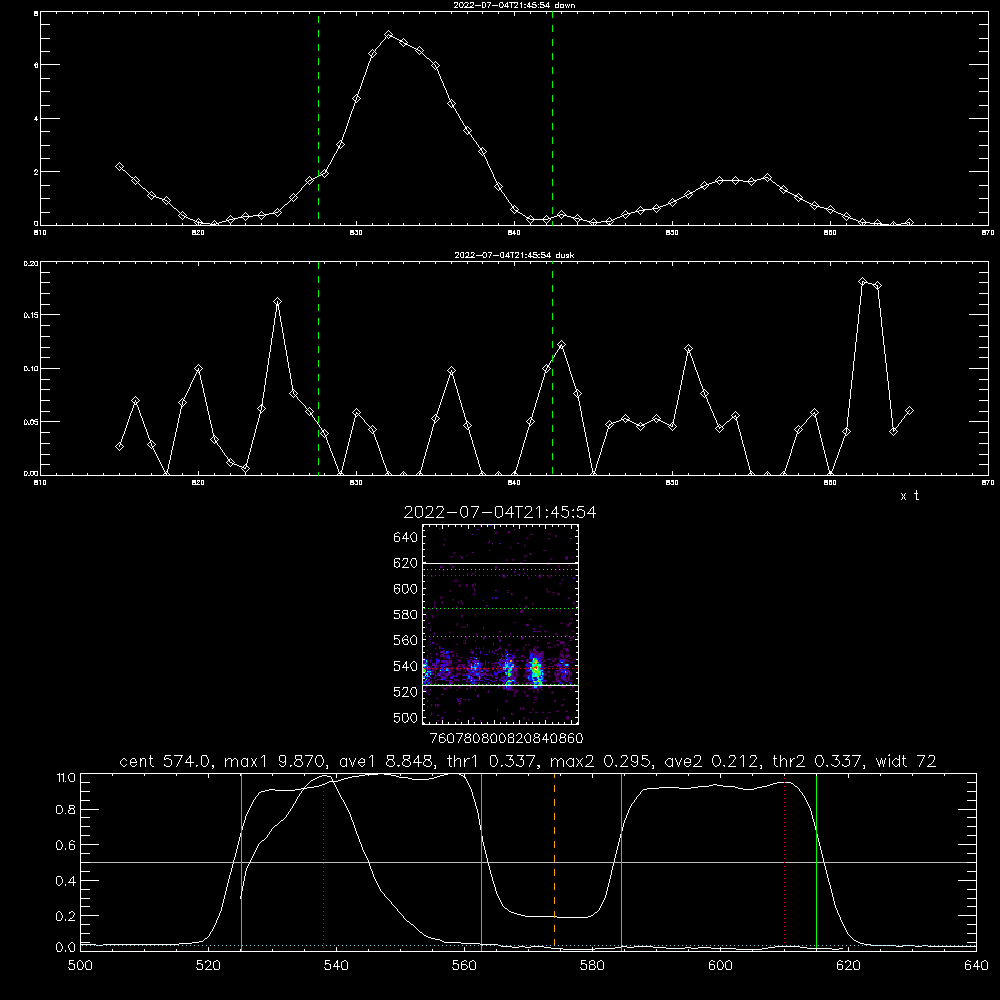Screen dimensions: 1000x1000
Task: Click the tallest peak marker in dusk plot
Action: pos(862,281)
